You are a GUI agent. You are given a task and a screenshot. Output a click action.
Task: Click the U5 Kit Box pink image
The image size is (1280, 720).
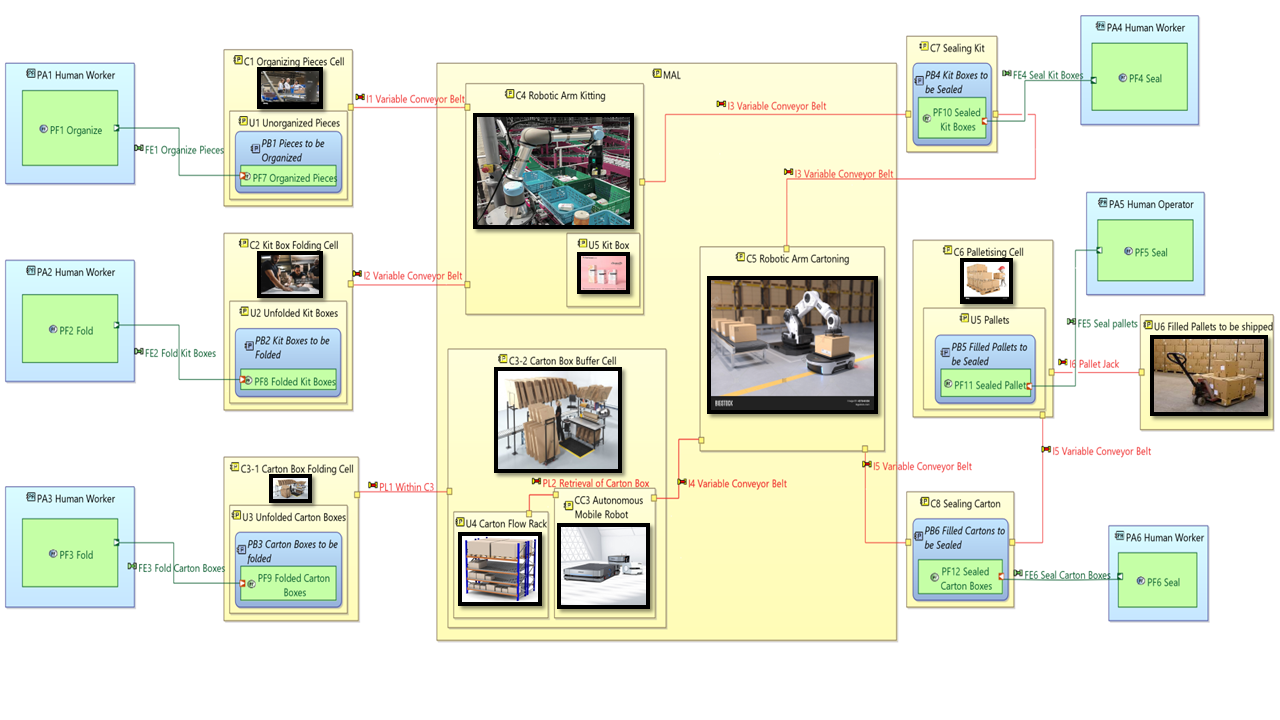click(x=605, y=273)
